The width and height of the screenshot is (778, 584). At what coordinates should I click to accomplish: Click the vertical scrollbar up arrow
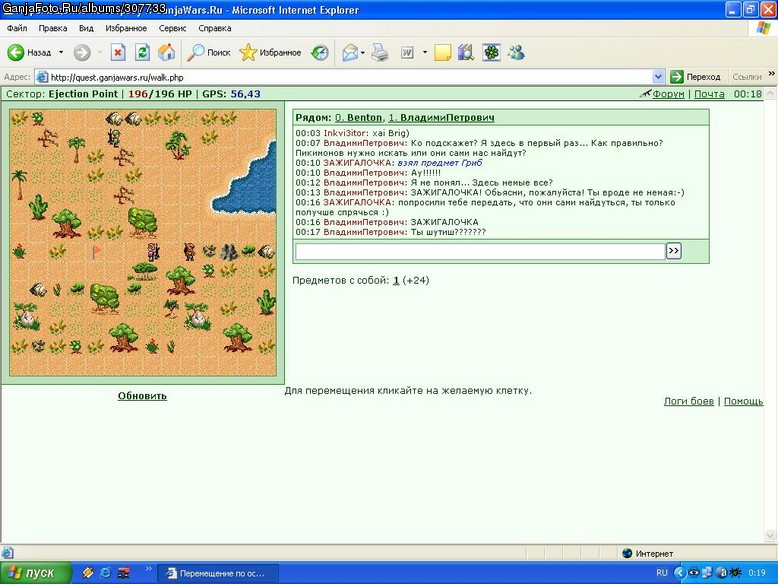click(x=770, y=93)
